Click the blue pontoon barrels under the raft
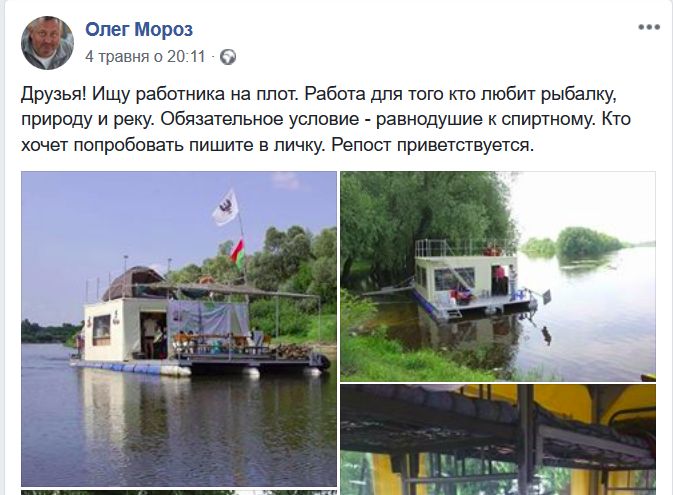 (131, 368)
